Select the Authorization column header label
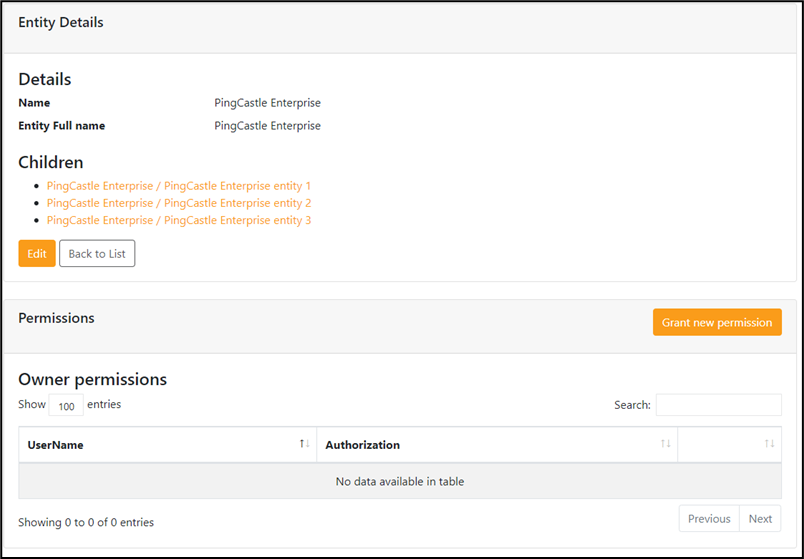The image size is (804, 559). click(363, 445)
